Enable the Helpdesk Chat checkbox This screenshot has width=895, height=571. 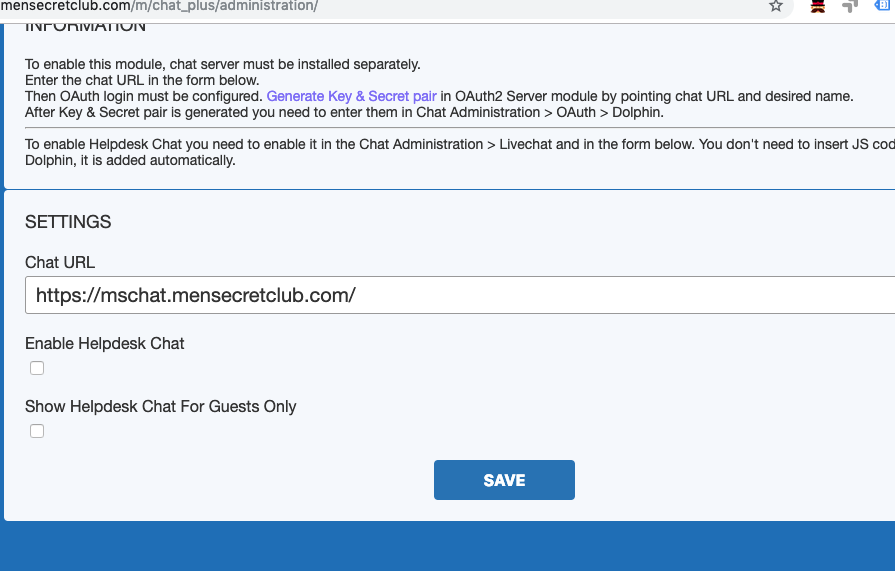[37, 368]
